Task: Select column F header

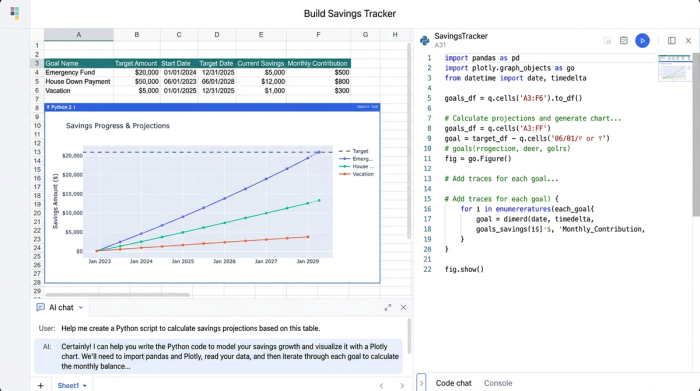Action: tap(318, 34)
